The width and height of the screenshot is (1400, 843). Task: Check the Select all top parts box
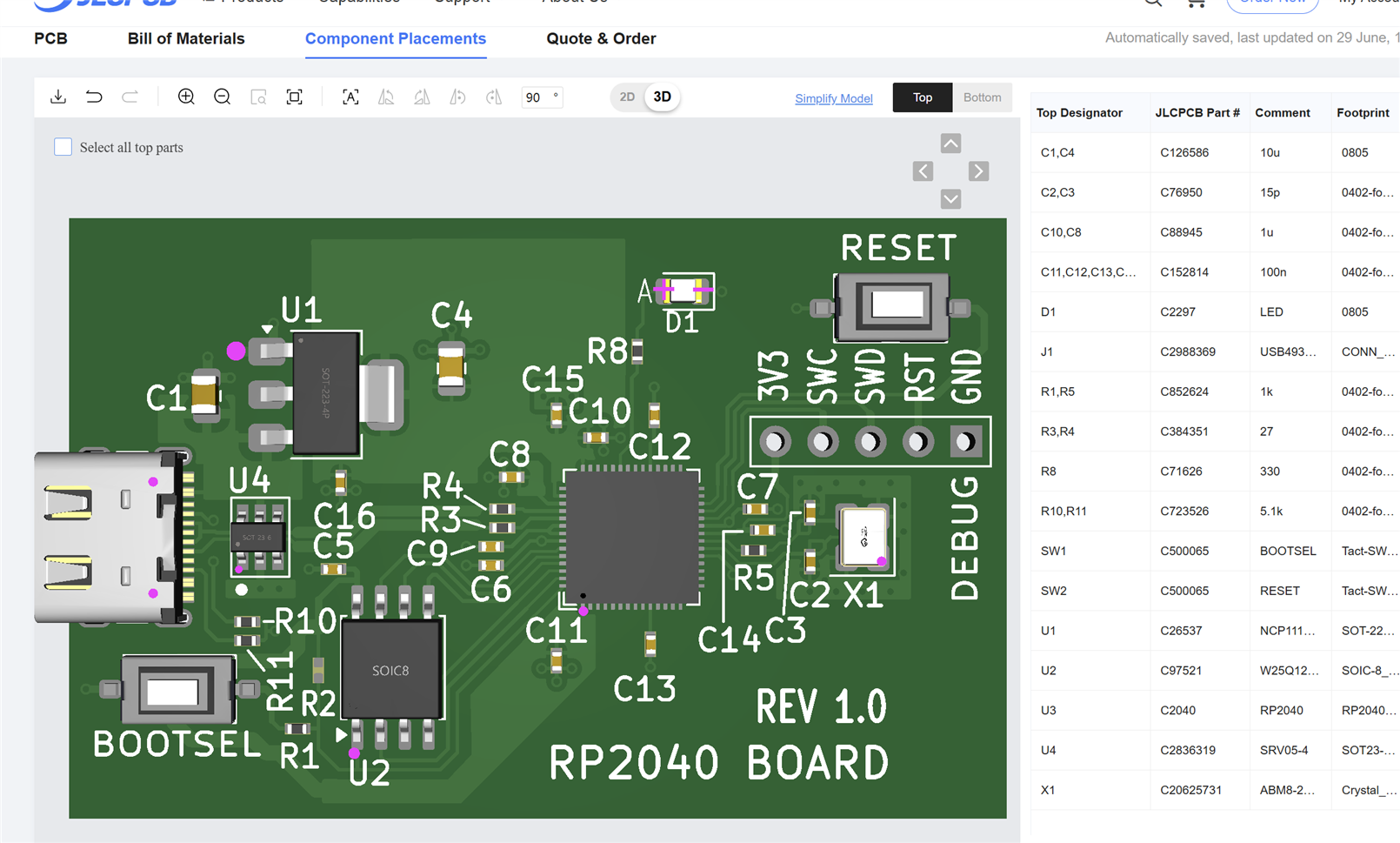tap(63, 147)
